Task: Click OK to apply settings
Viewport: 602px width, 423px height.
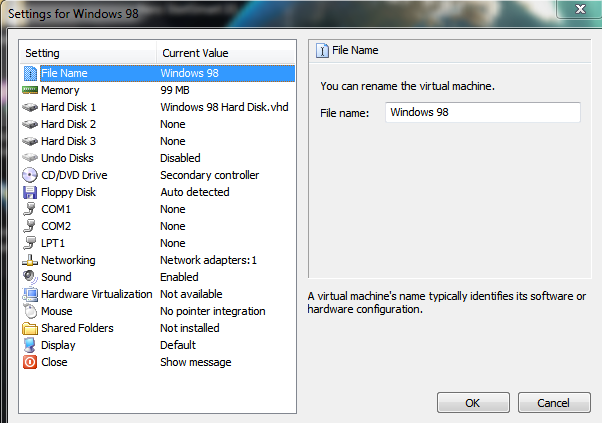Action: [473, 403]
